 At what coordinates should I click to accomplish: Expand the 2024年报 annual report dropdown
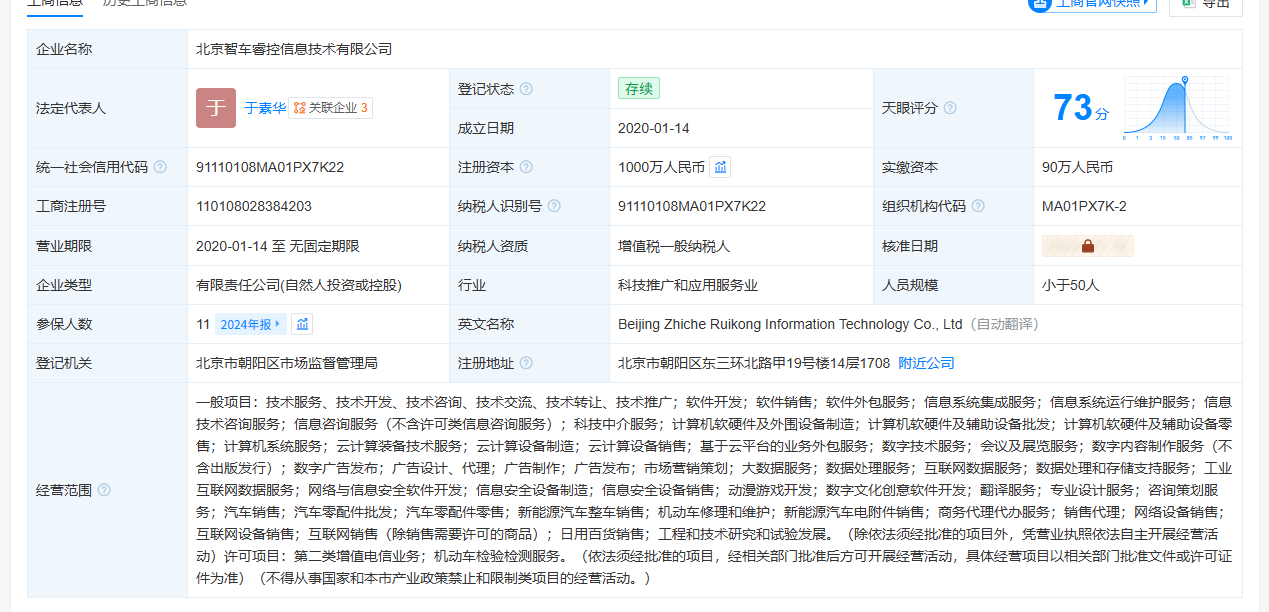click(250, 324)
